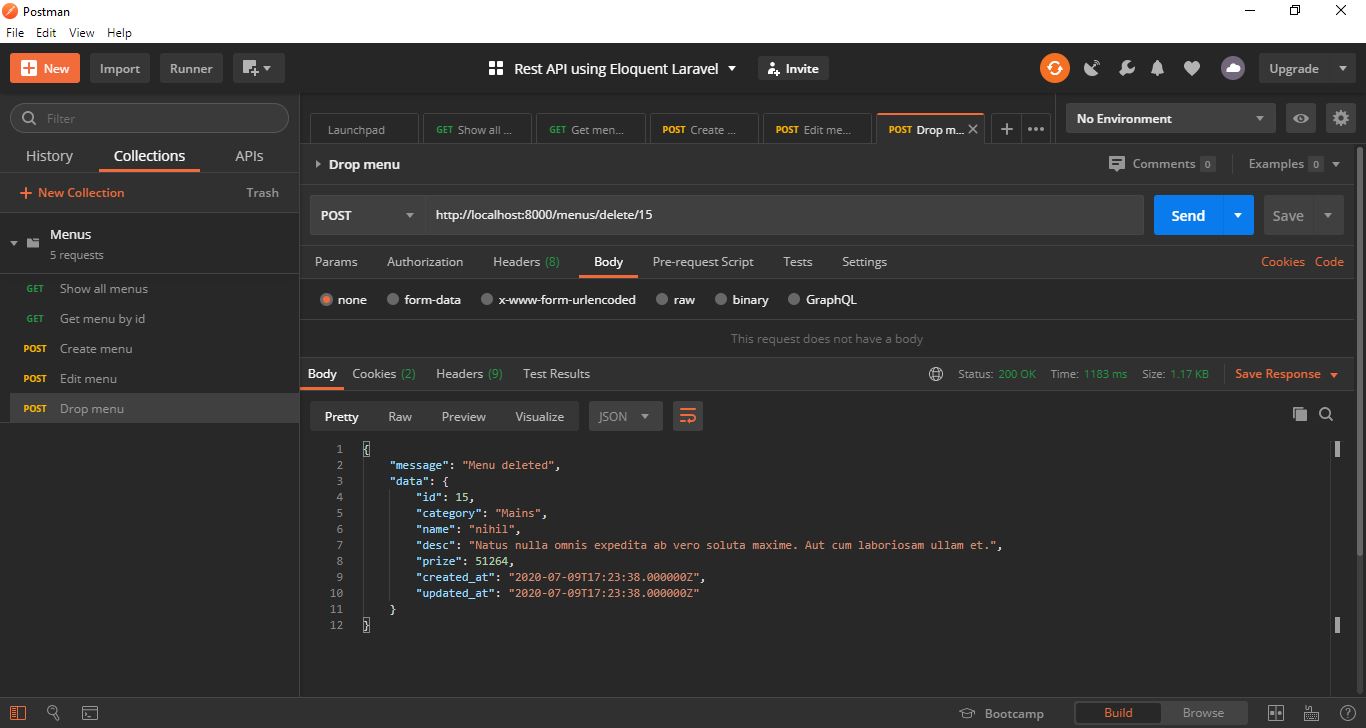The height and width of the screenshot is (728, 1366).
Task: Collapse the Menus collection
Action: point(14,243)
